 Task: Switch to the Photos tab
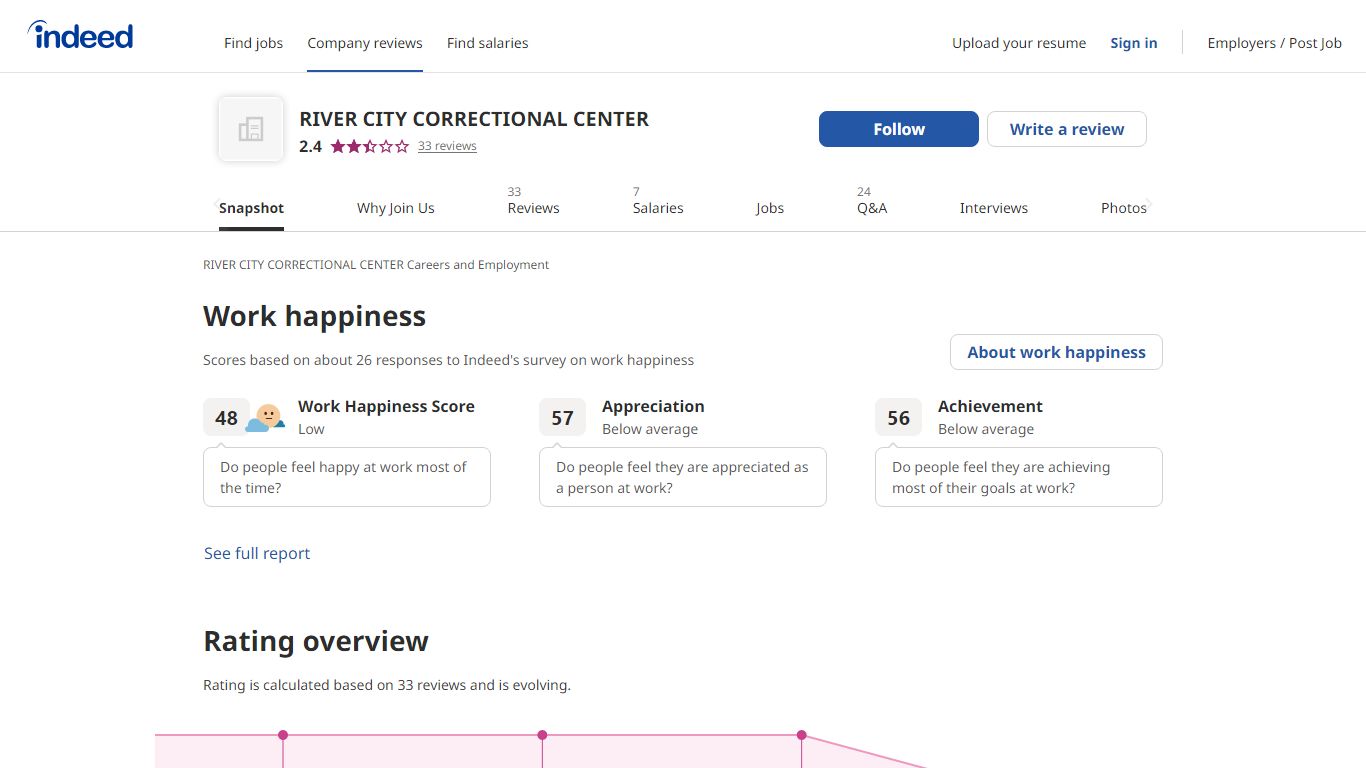(1124, 208)
